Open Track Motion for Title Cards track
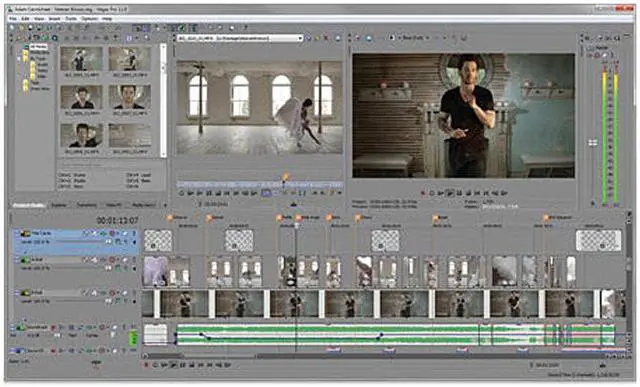This screenshot has width=640, height=387. [x=94, y=234]
